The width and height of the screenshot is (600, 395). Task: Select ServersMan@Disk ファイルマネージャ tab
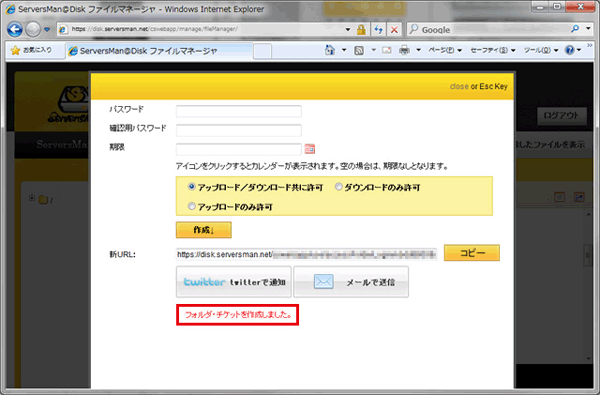point(158,51)
